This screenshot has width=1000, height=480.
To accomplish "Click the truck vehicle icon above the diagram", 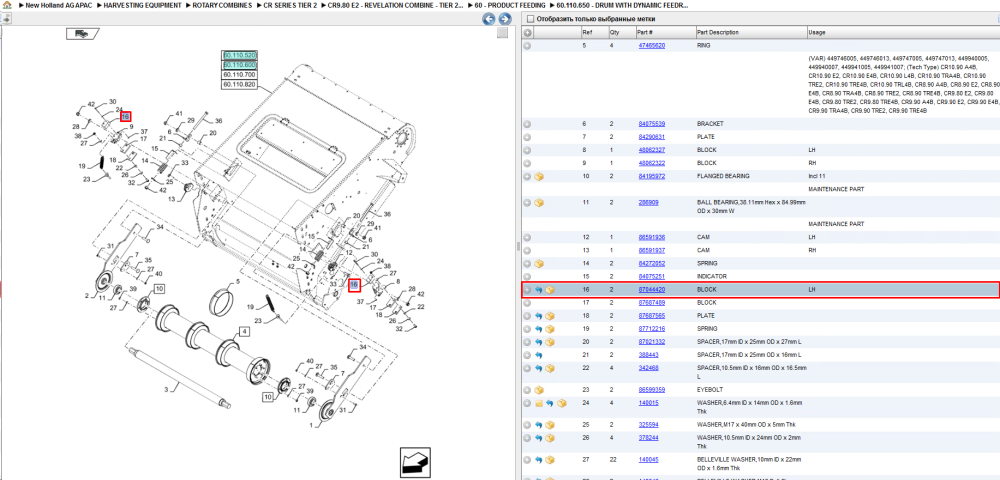I will (x=82, y=34).
